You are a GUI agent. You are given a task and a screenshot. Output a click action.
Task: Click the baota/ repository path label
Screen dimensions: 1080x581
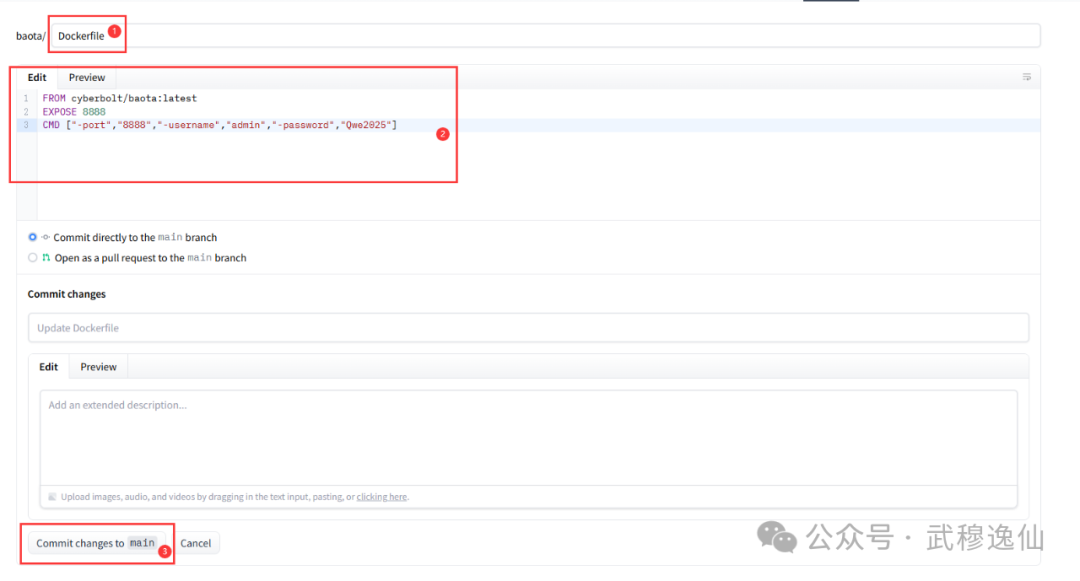pos(31,36)
